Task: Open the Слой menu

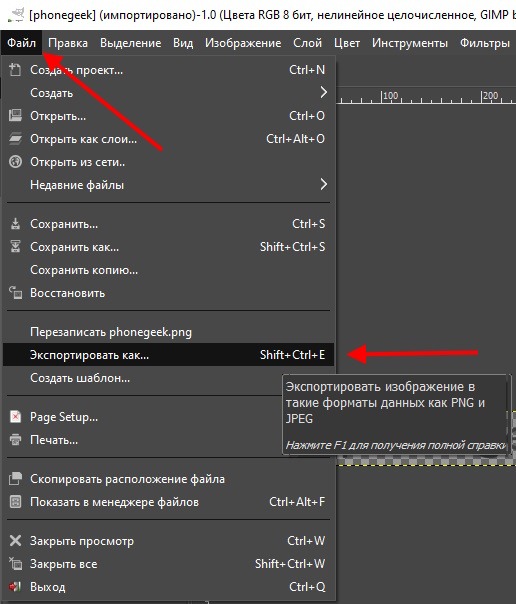Action: click(307, 43)
